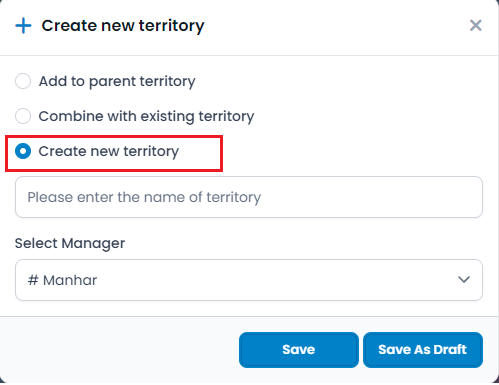Focus the territory name input field
This screenshot has width=499, height=385.
[x=249, y=197]
